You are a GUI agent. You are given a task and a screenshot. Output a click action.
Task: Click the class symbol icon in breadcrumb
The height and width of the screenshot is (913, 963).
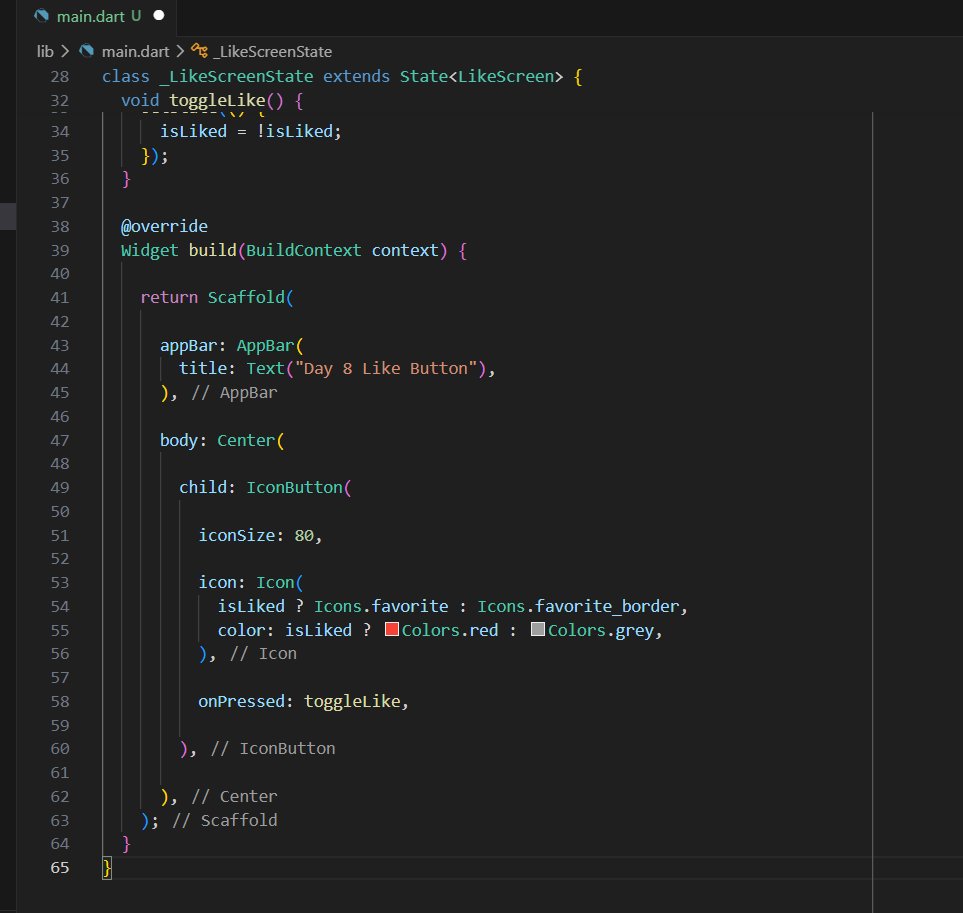tap(199, 50)
